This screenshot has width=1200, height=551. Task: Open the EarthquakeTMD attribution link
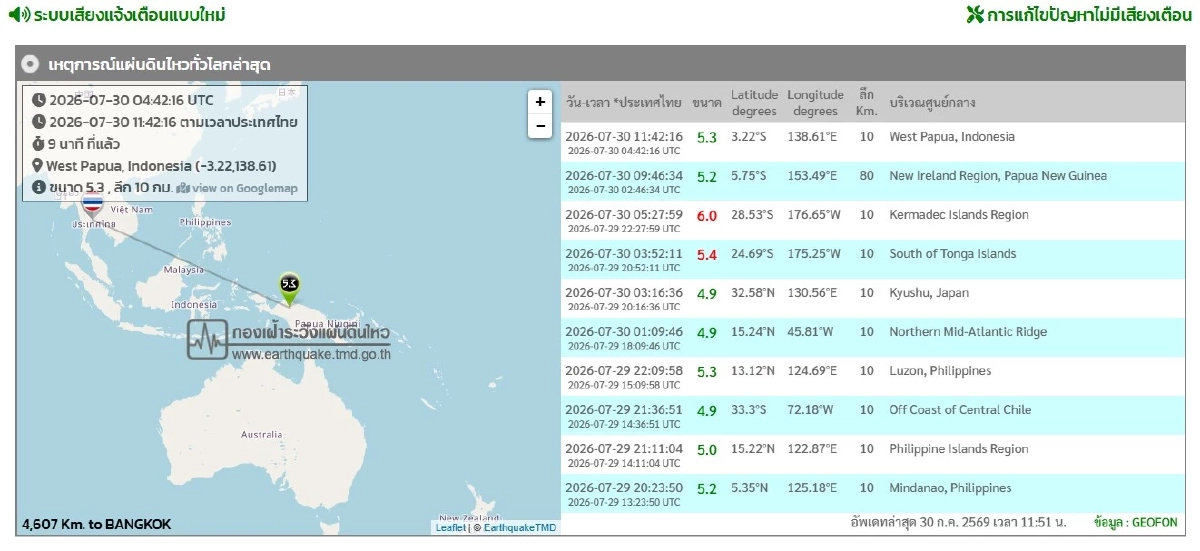pos(521,527)
